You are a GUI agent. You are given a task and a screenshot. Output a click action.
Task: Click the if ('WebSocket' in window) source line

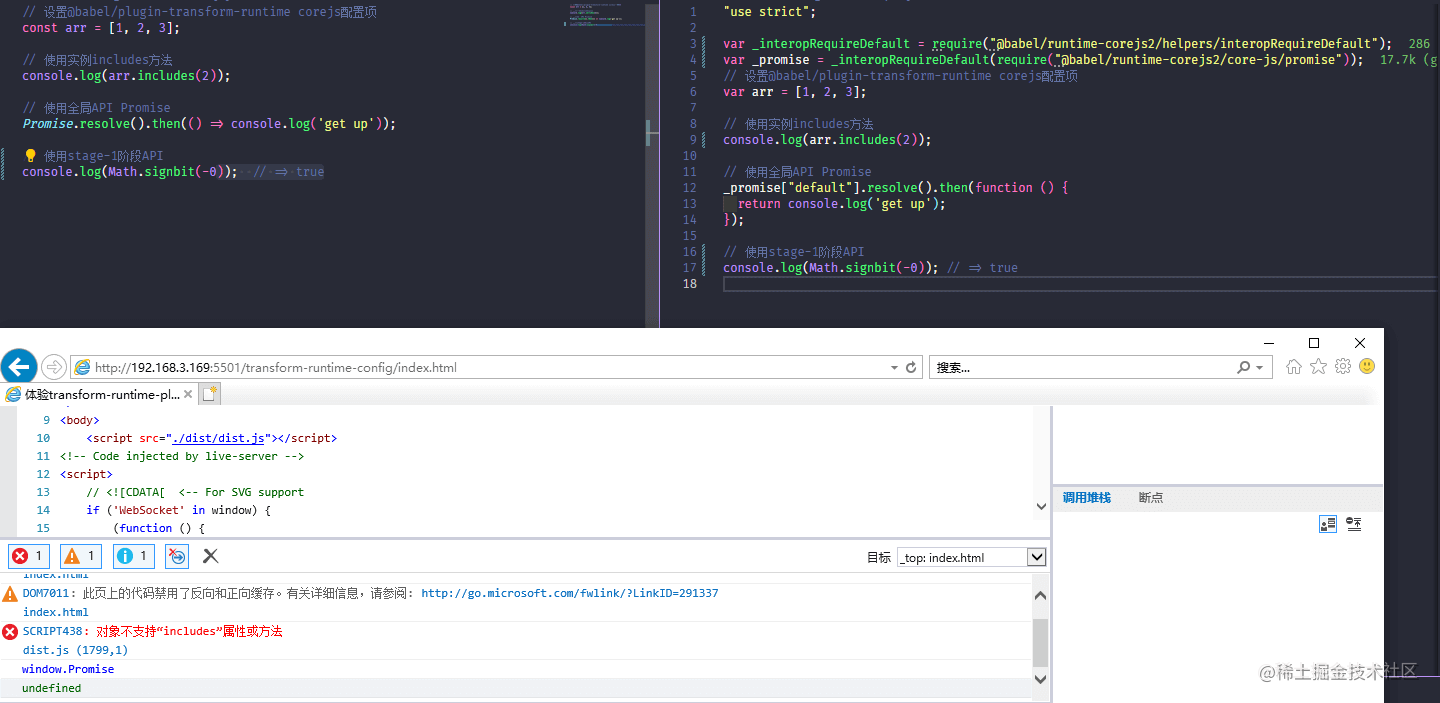(x=179, y=510)
